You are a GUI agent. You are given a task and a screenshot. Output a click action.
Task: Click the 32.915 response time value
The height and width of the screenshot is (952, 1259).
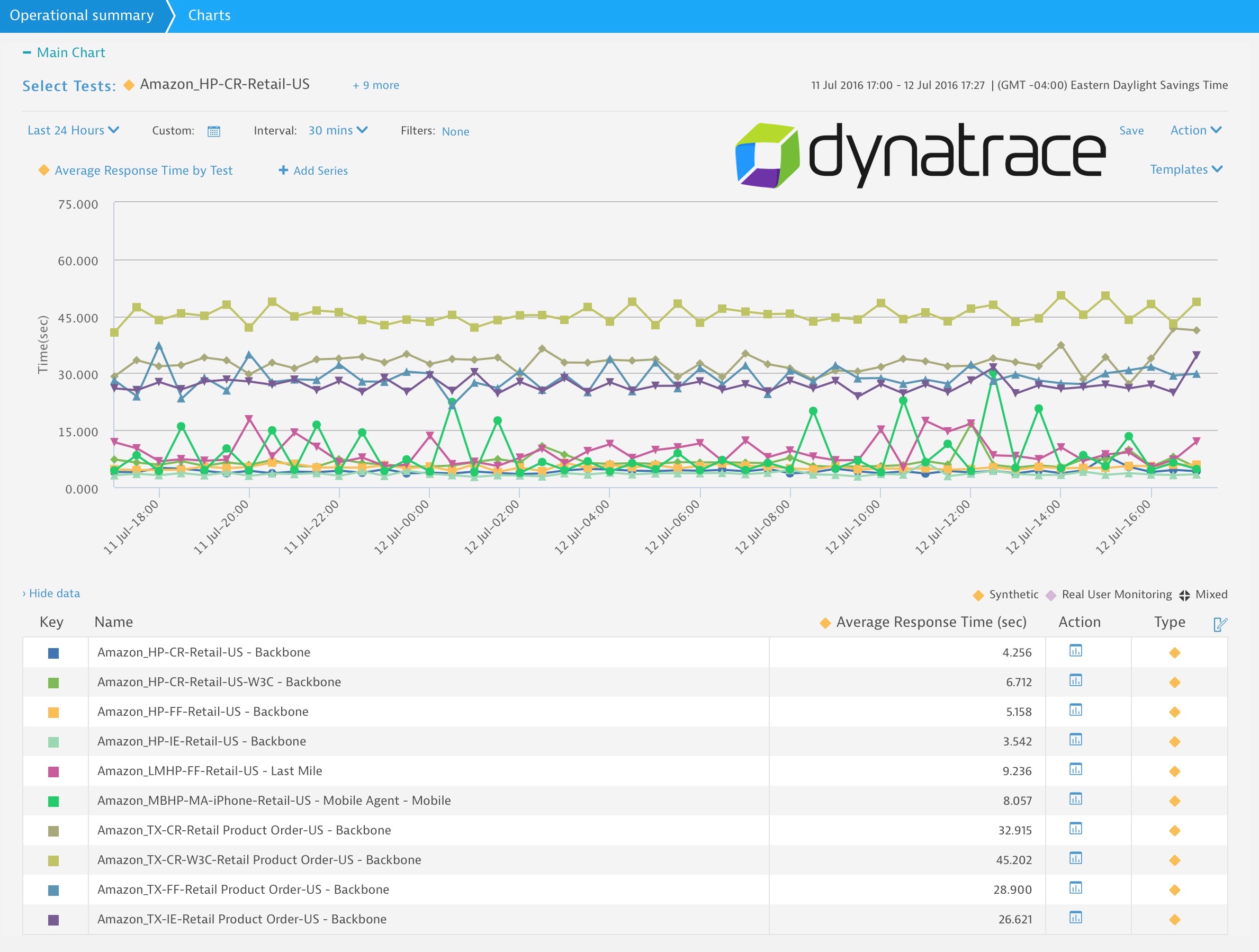(1015, 830)
